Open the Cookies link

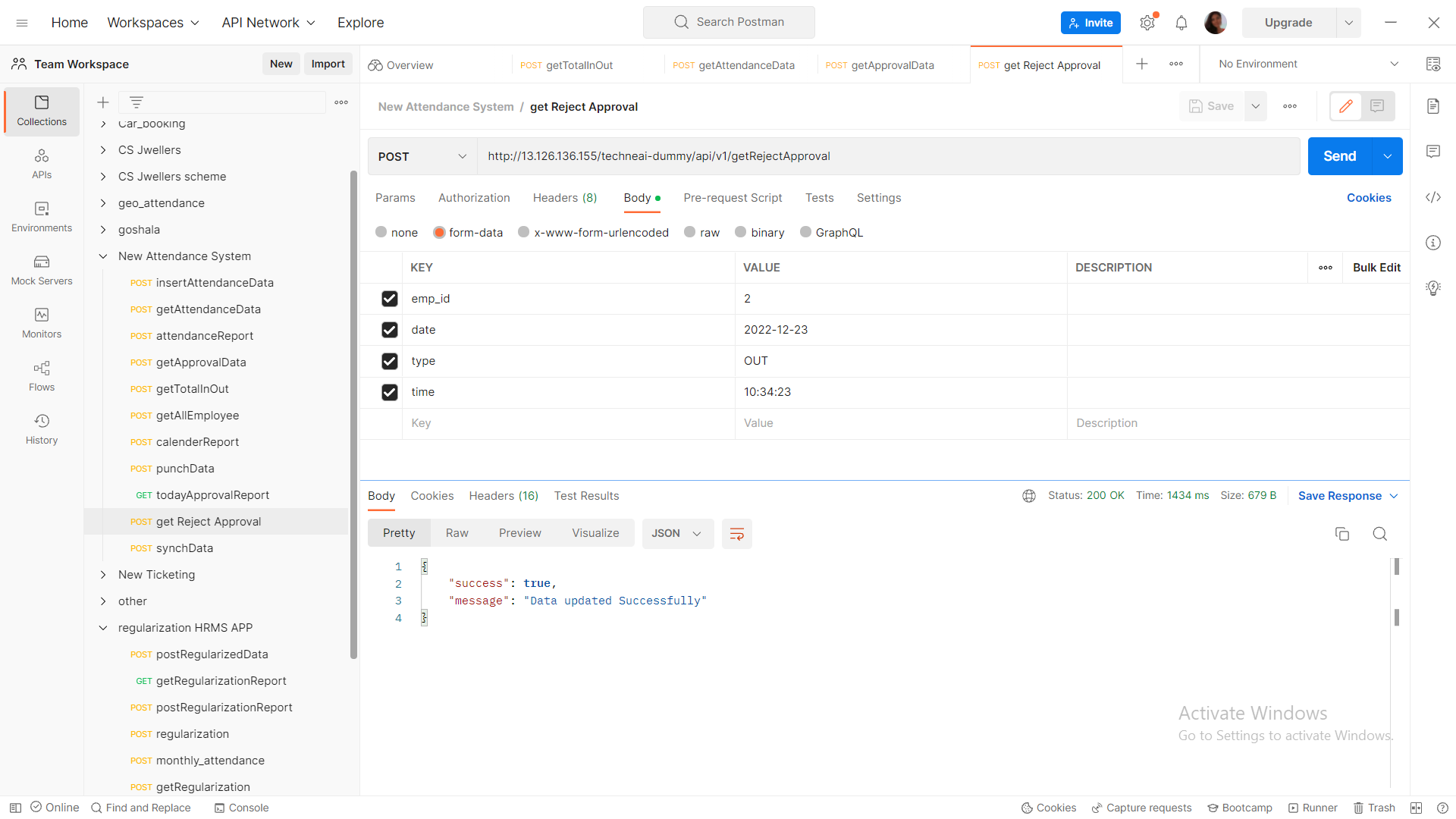1369,198
